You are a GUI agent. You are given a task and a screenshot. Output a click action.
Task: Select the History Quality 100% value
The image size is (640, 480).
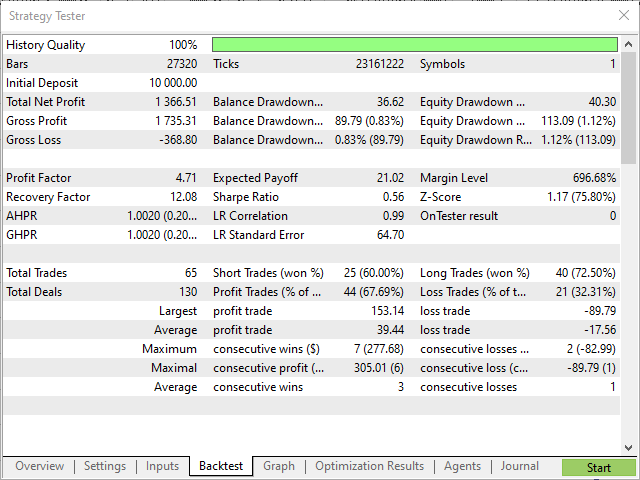[x=183, y=45]
